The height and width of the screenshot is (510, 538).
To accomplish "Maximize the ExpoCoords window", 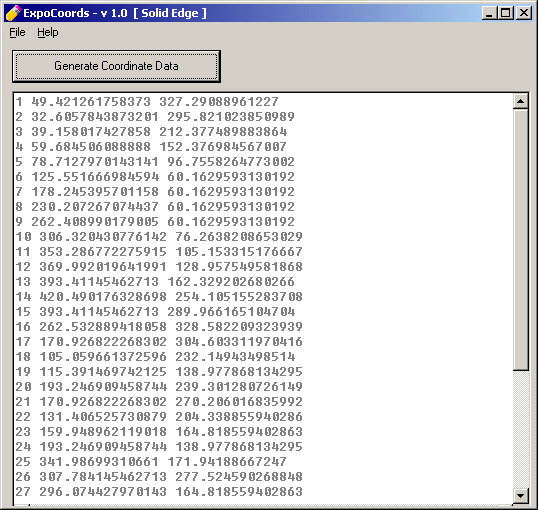I will pyautogui.click(x=506, y=13).
